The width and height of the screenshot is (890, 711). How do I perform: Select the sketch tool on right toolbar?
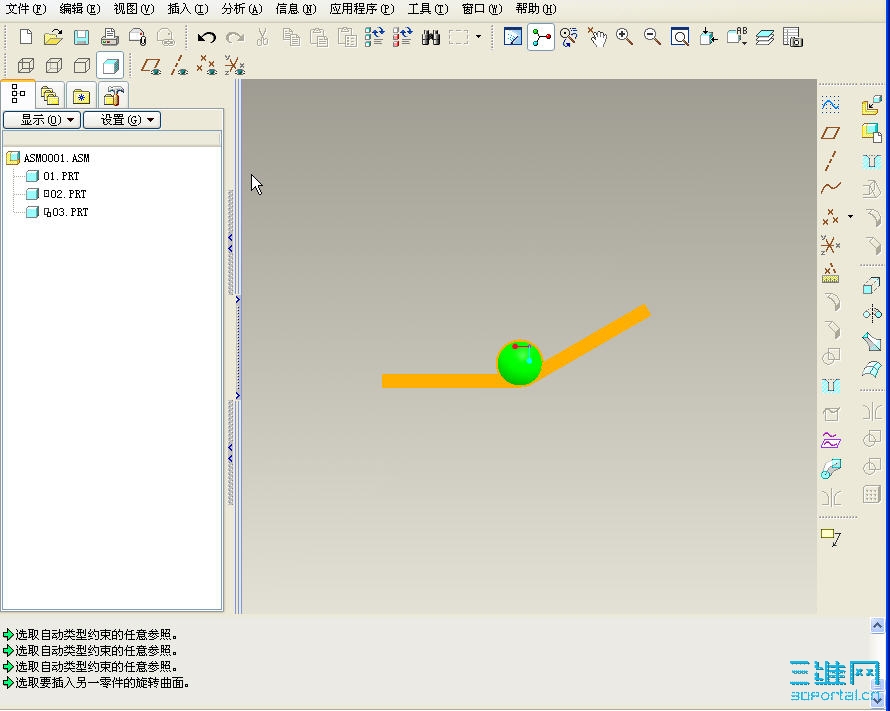pyautogui.click(x=830, y=105)
